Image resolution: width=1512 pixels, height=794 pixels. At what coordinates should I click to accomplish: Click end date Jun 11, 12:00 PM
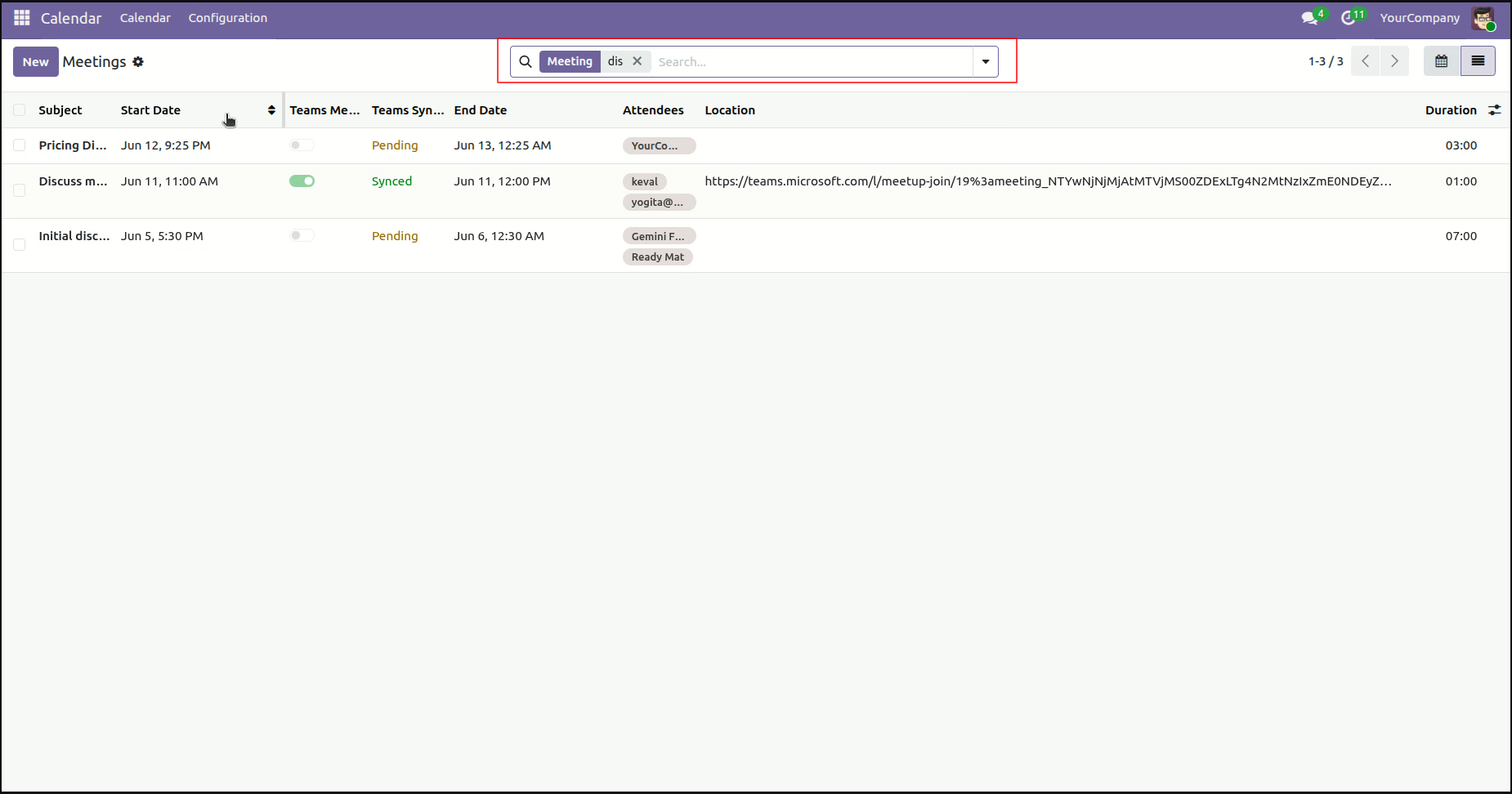[503, 181]
